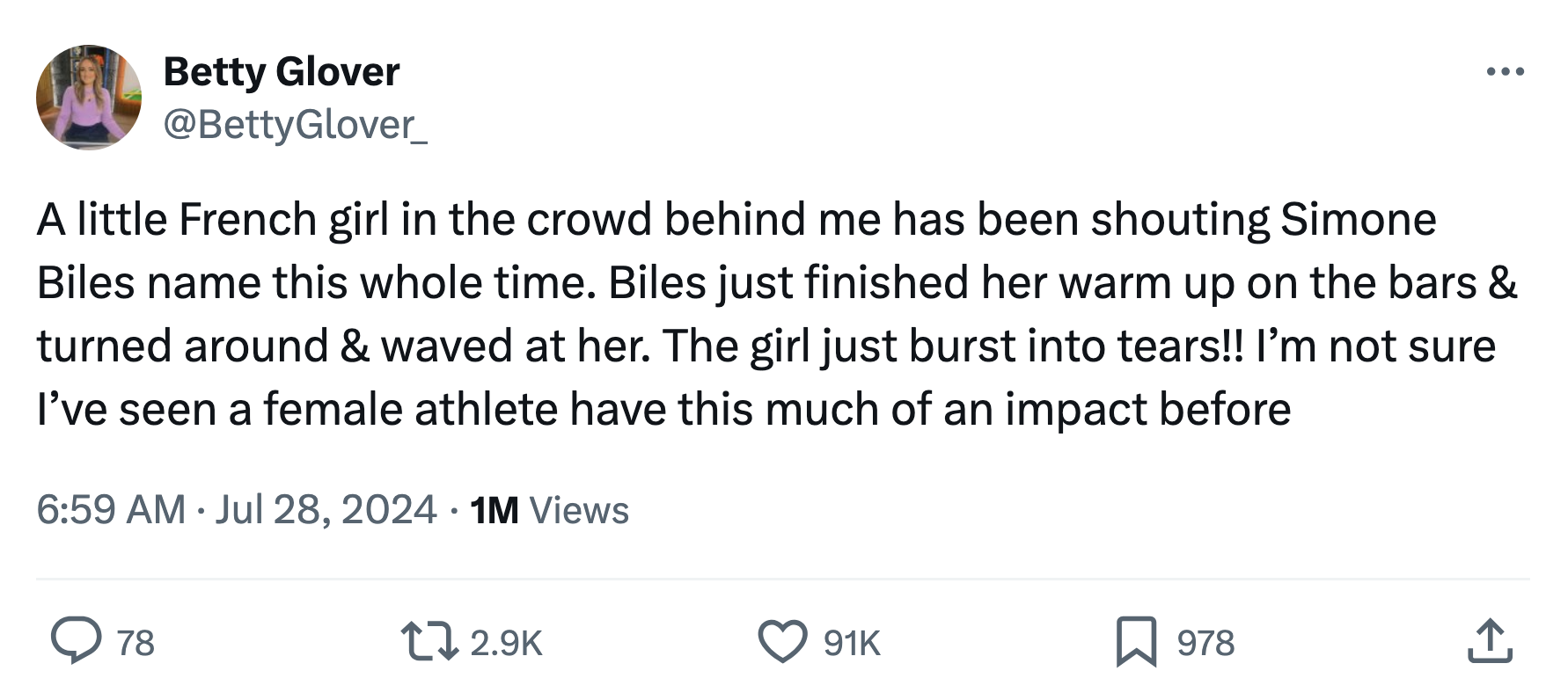Open Betty Glover's profile picture

click(88, 98)
